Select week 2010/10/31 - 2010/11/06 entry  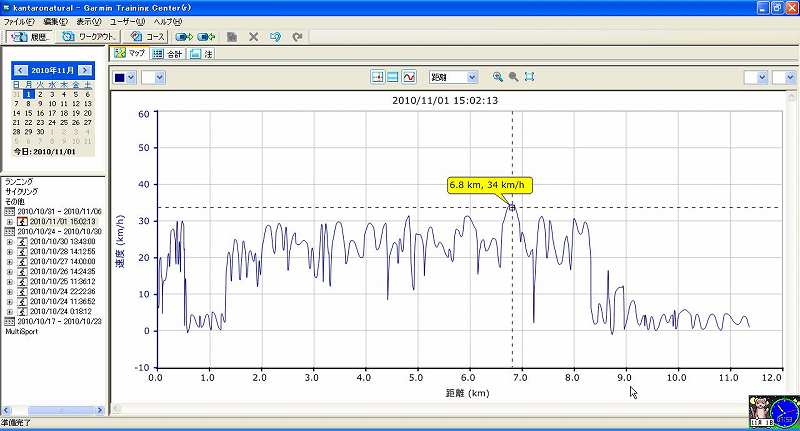tap(59, 212)
